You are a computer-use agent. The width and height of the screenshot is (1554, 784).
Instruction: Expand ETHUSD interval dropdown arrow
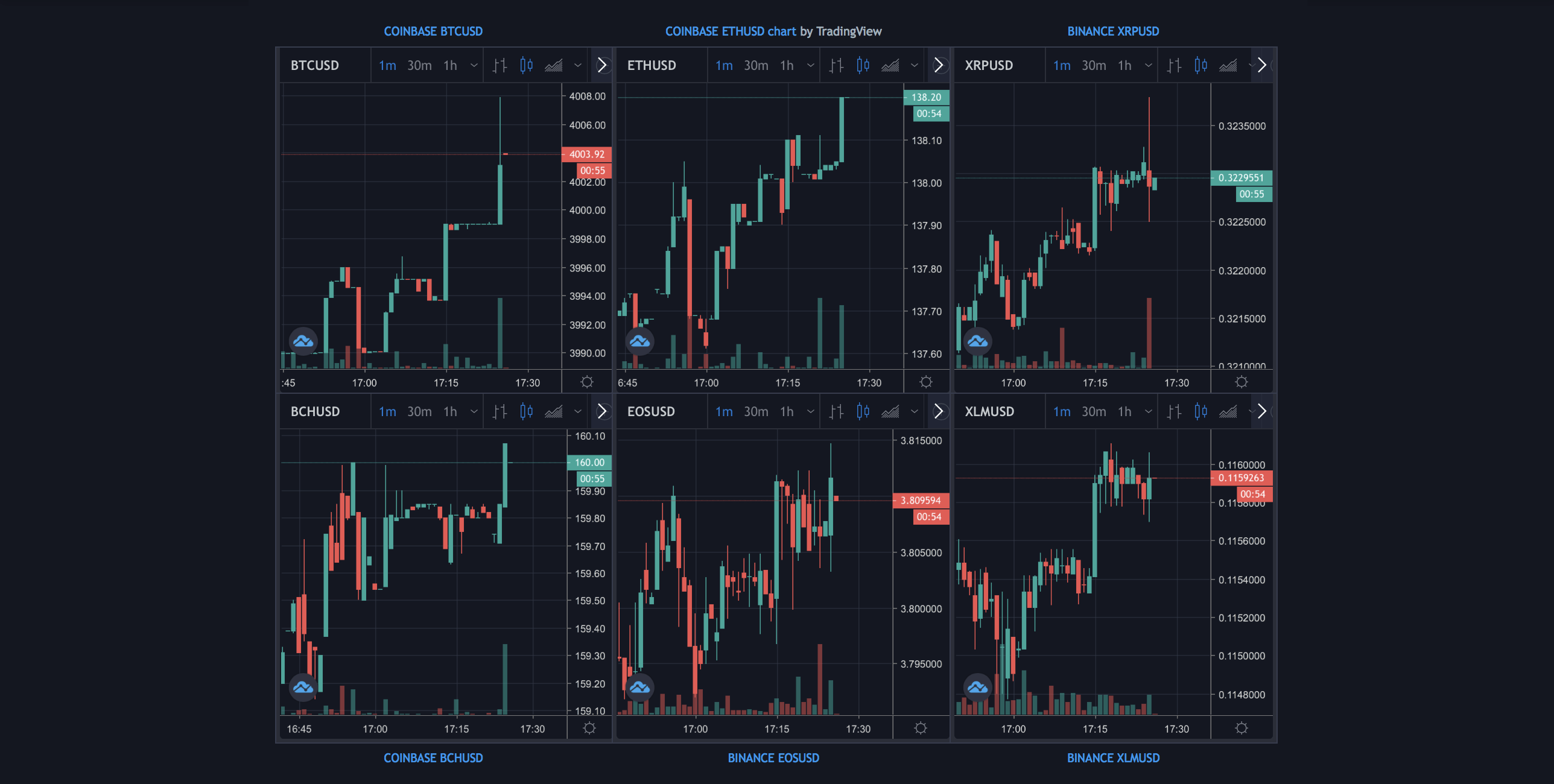pos(811,65)
